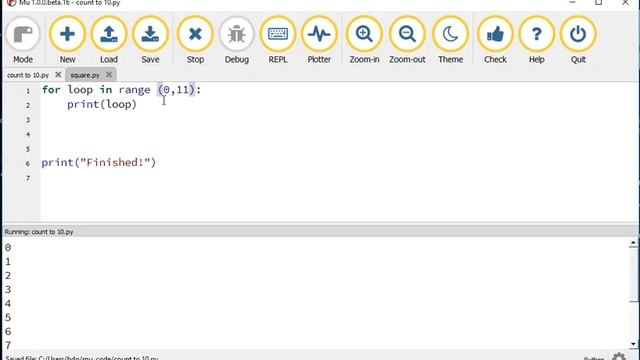Show the Plotter pane

(x=319, y=40)
